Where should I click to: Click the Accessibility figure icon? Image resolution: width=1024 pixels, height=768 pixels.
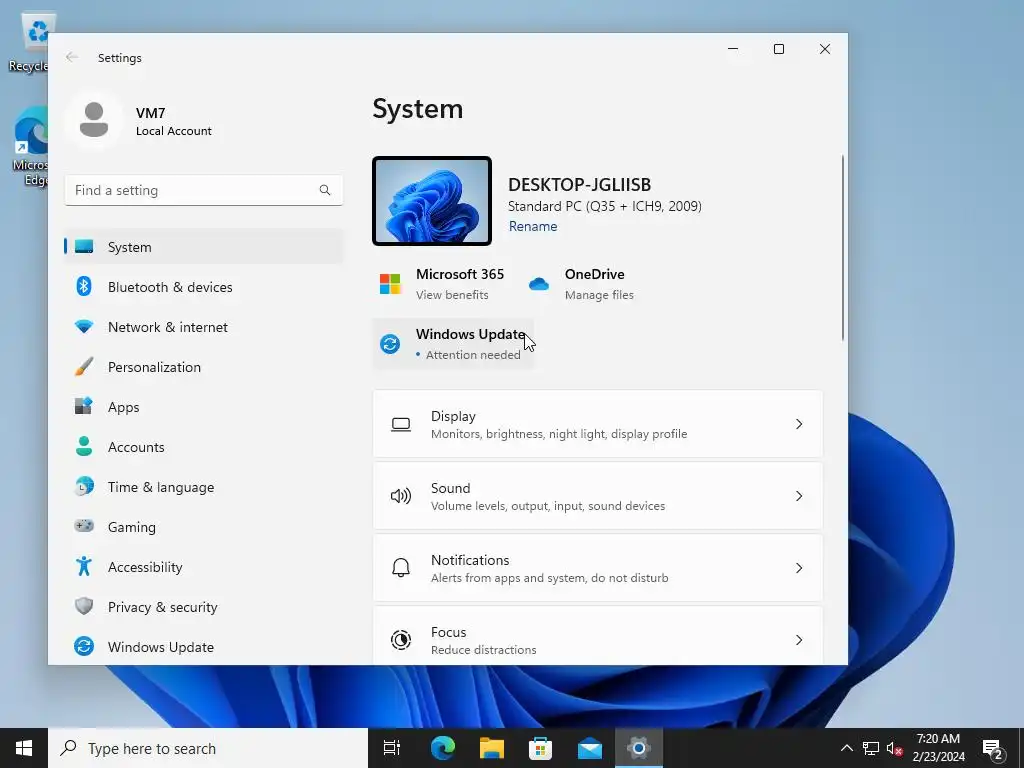[x=84, y=566]
